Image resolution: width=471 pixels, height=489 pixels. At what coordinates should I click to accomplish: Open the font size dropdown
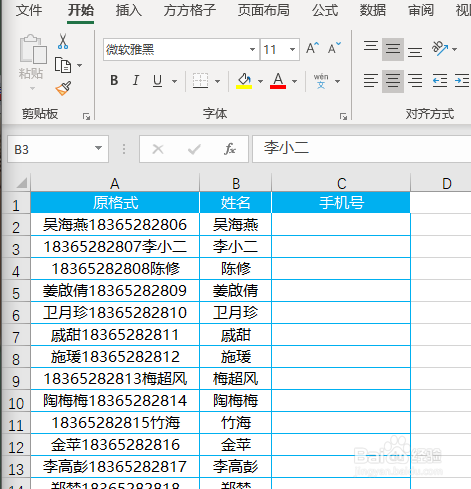coord(292,49)
